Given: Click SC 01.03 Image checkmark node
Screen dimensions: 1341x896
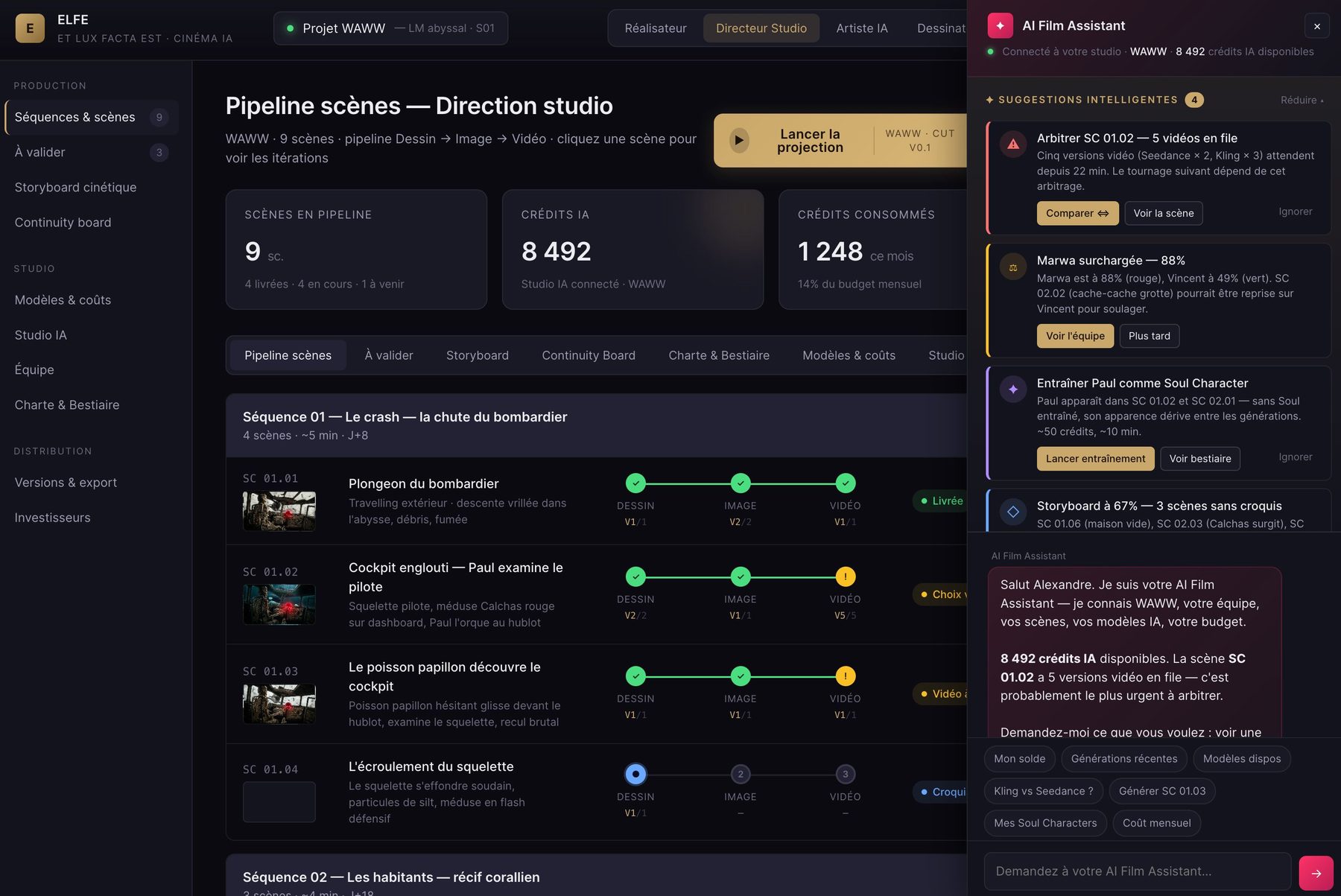Looking at the screenshot, I should 741,676.
